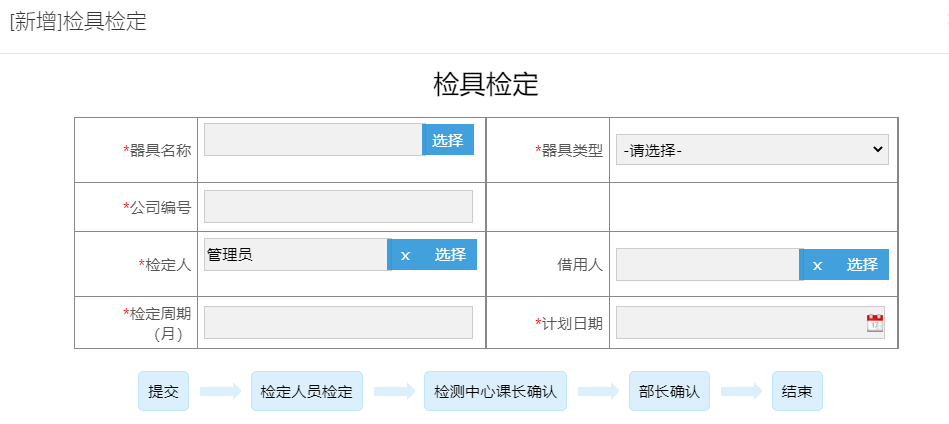The image size is (949, 424).
Task: Click 选择 button for 借用人
Action: tap(862, 265)
